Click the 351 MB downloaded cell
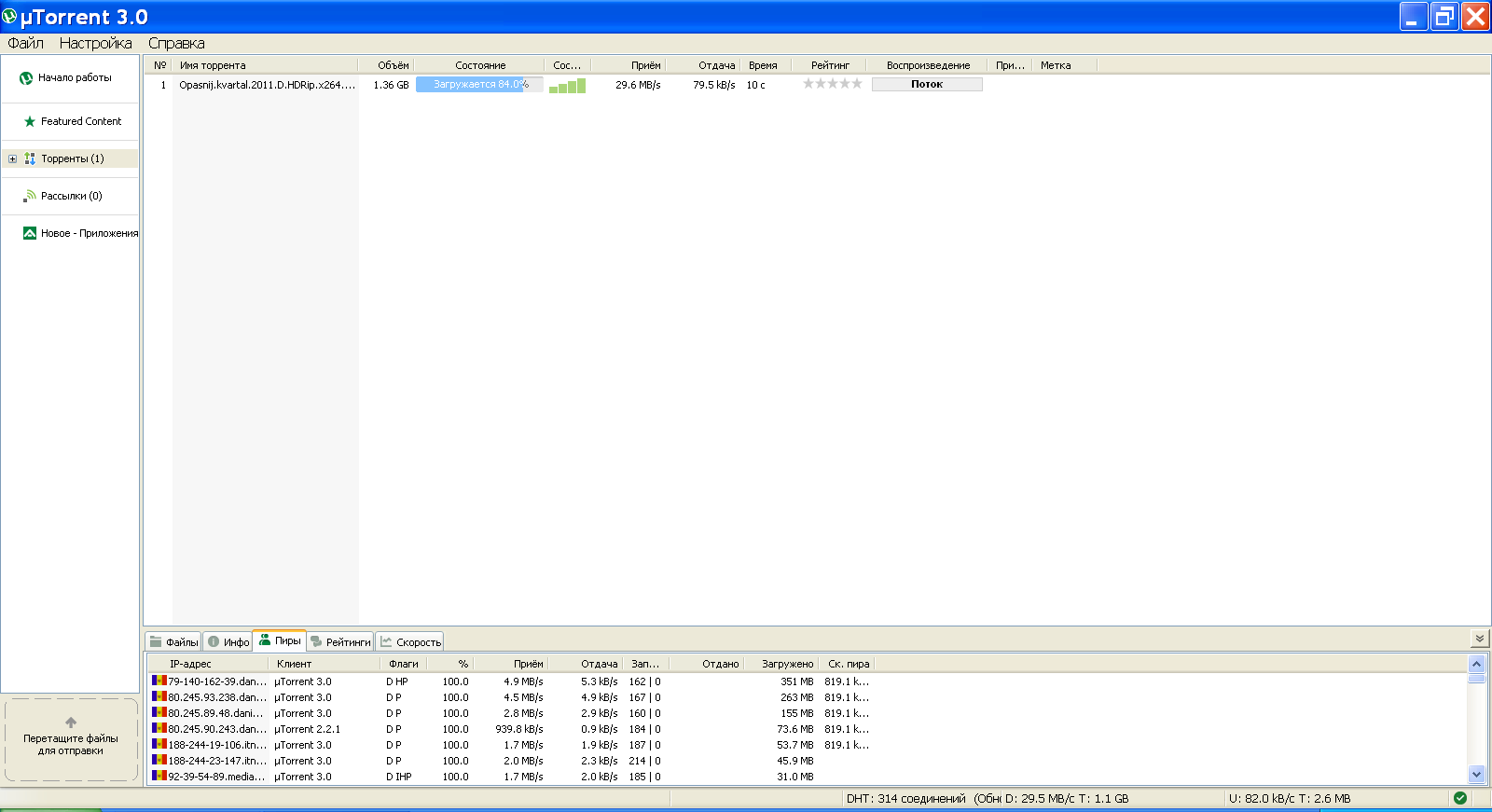The height and width of the screenshot is (812, 1492). tap(796, 681)
